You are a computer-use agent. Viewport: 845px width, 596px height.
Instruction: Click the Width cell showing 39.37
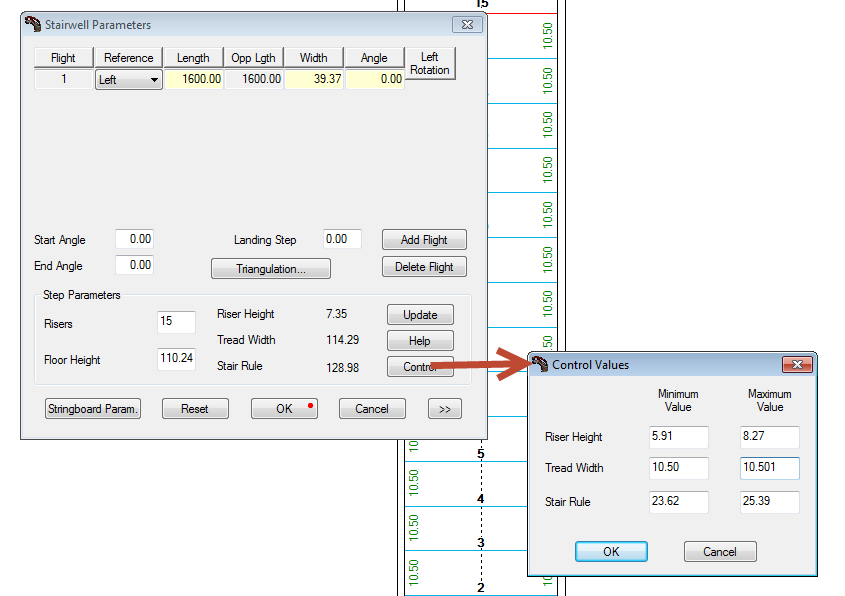314,79
